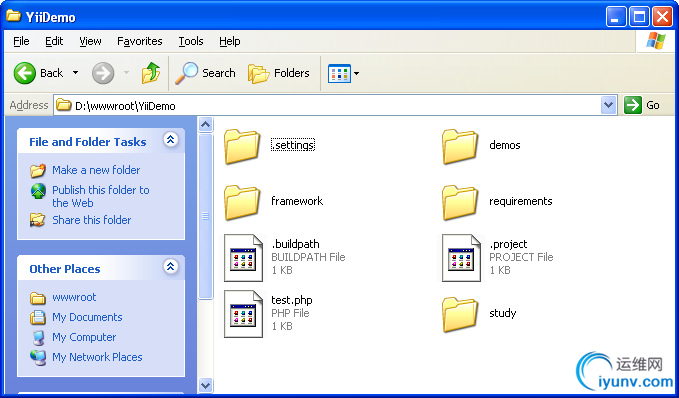Open the Tools menu
The height and width of the screenshot is (398, 679).
[x=191, y=41]
